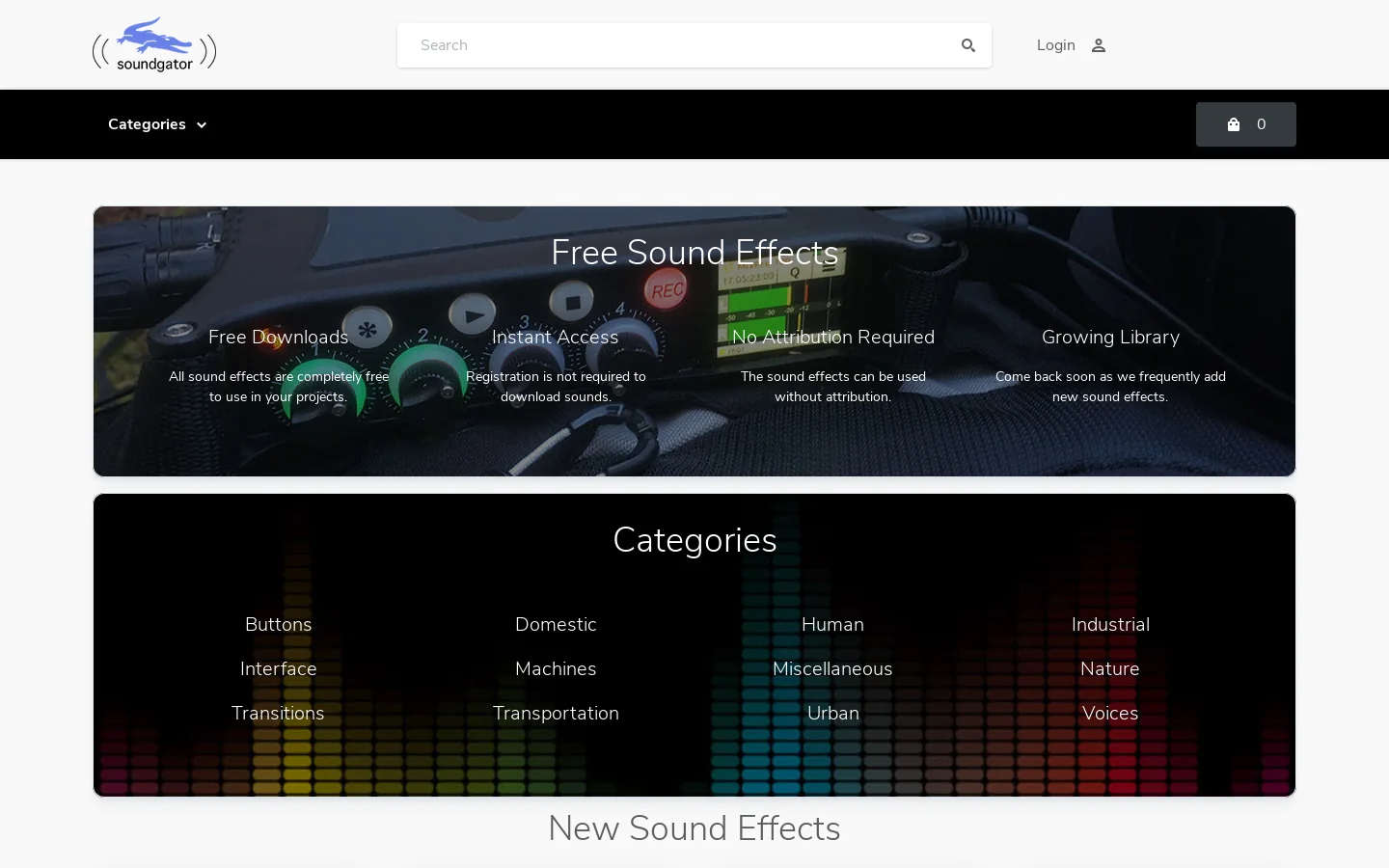Click the Growing Library feature title
1389x868 pixels.
point(1110,337)
